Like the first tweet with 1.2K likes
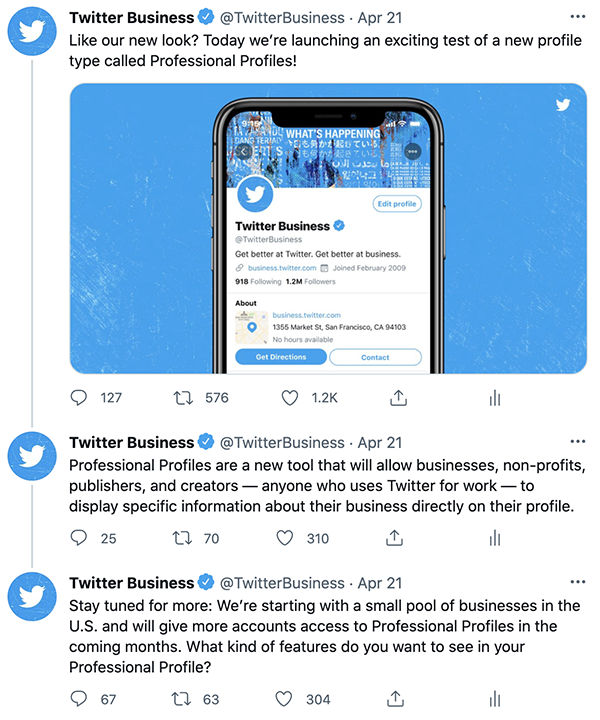The width and height of the screenshot is (600, 720). pyautogui.click(x=290, y=397)
